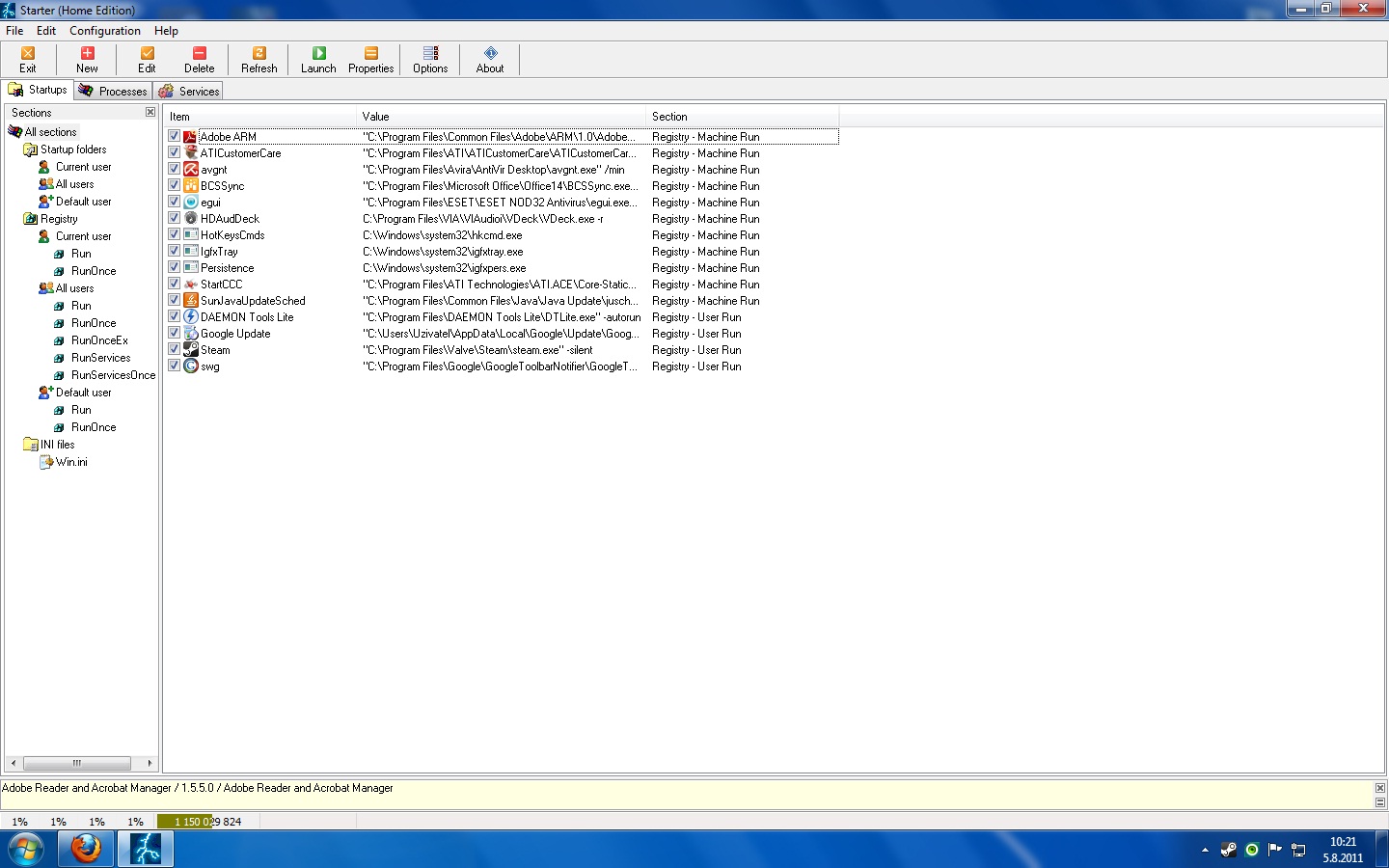
Task: Open Firefox from the taskbar
Action: click(86, 850)
